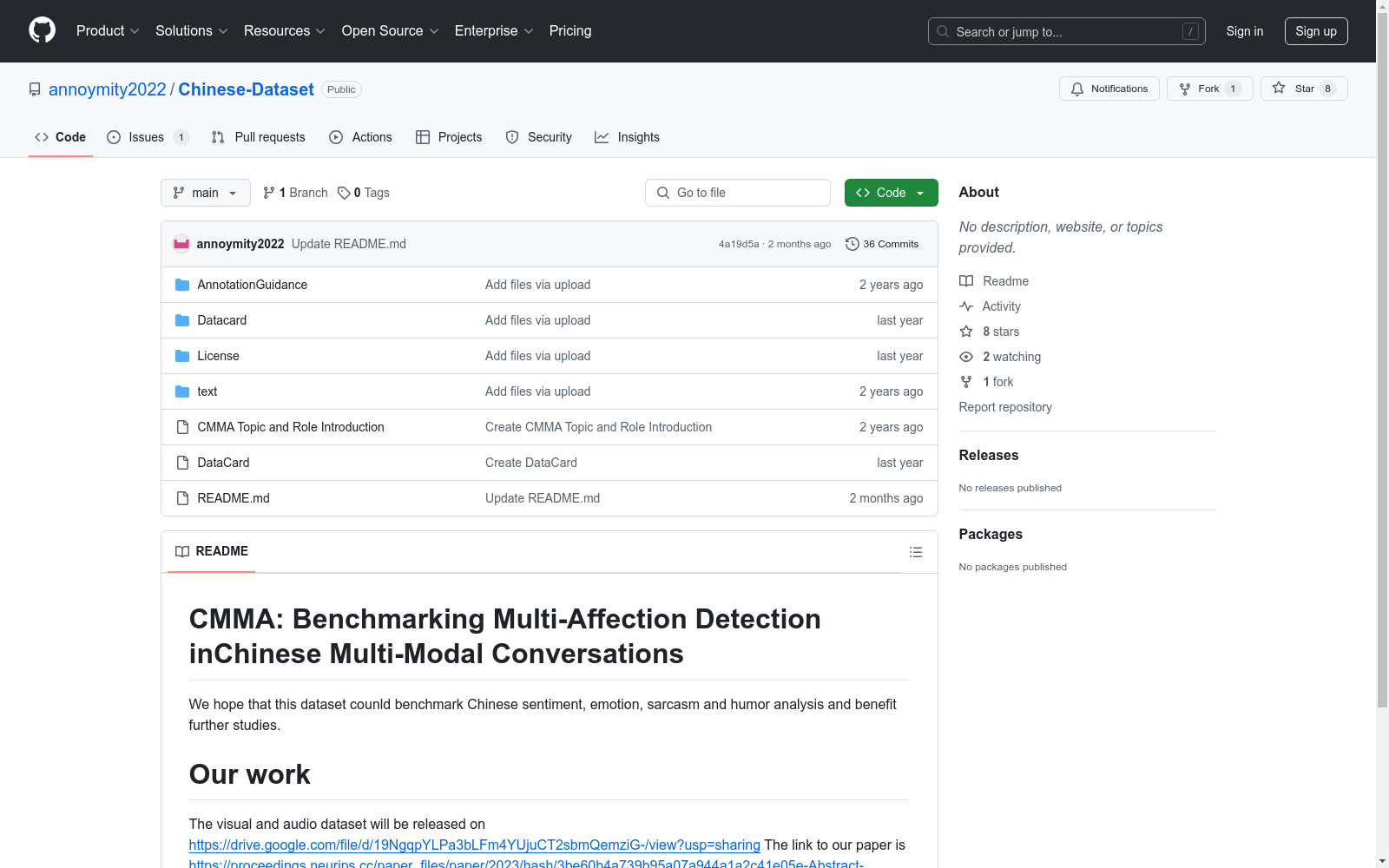1389x868 pixels.
Task: Open Create CMMA Topic and Role Introduction commit
Action: pos(598,427)
